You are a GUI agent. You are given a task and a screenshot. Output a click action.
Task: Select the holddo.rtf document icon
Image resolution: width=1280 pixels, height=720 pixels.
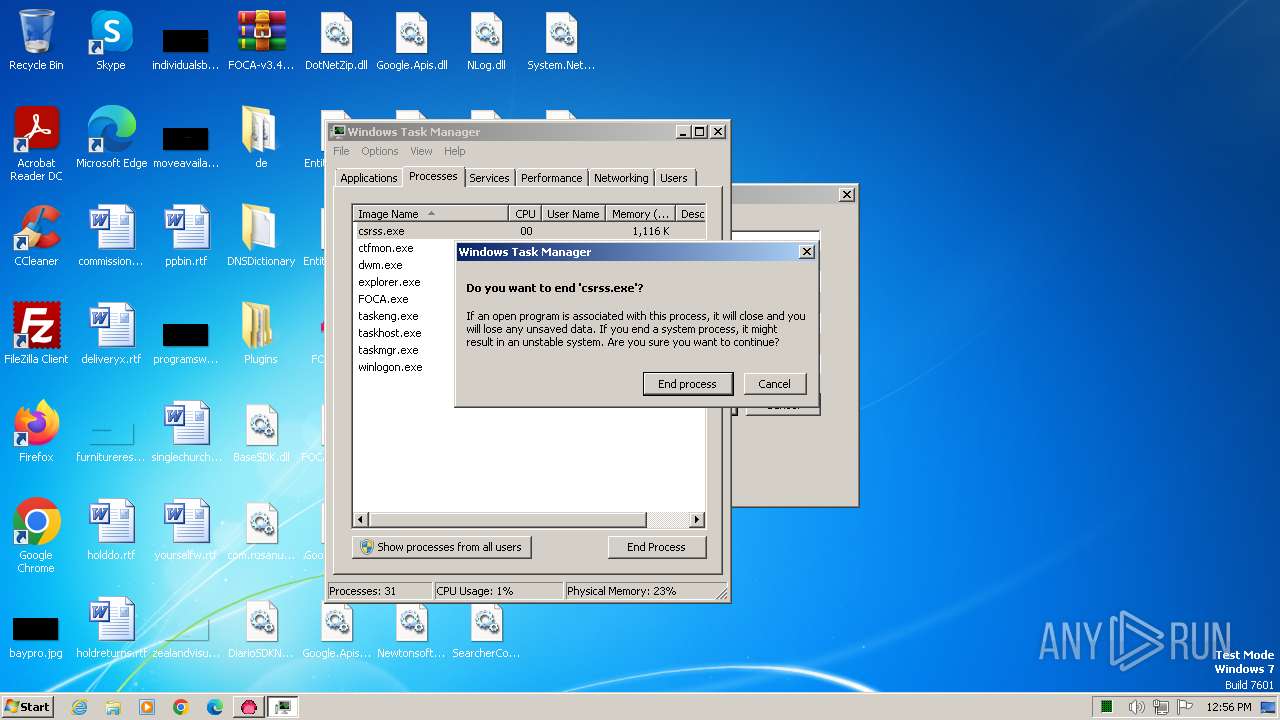pyautogui.click(x=111, y=531)
